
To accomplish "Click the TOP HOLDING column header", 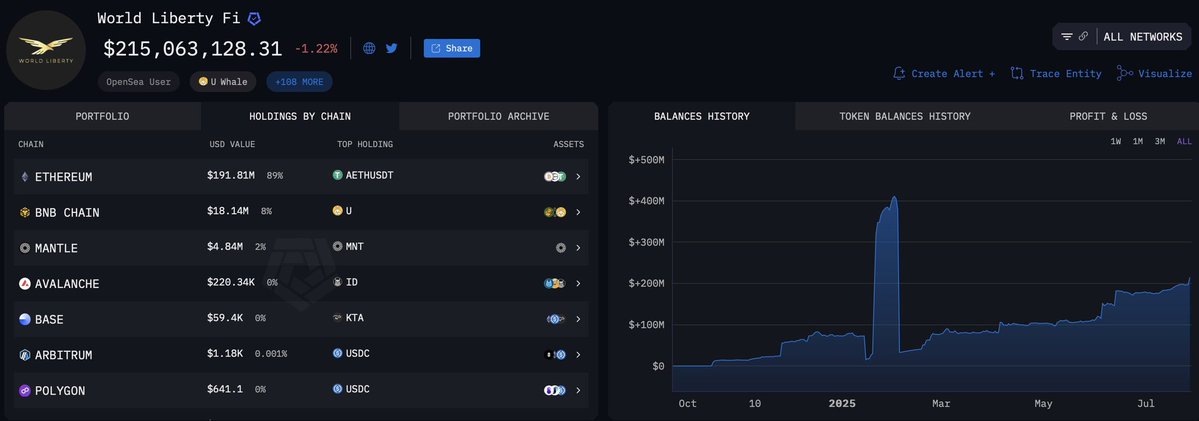I will (x=365, y=144).
